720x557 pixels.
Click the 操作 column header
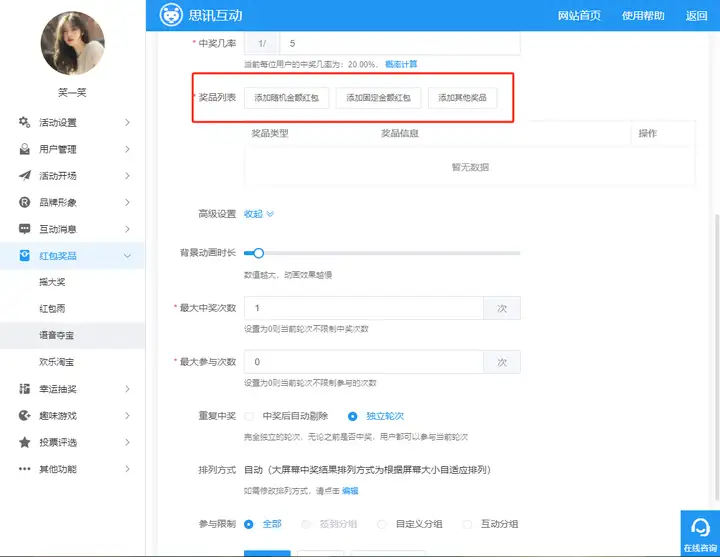click(x=647, y=133)
